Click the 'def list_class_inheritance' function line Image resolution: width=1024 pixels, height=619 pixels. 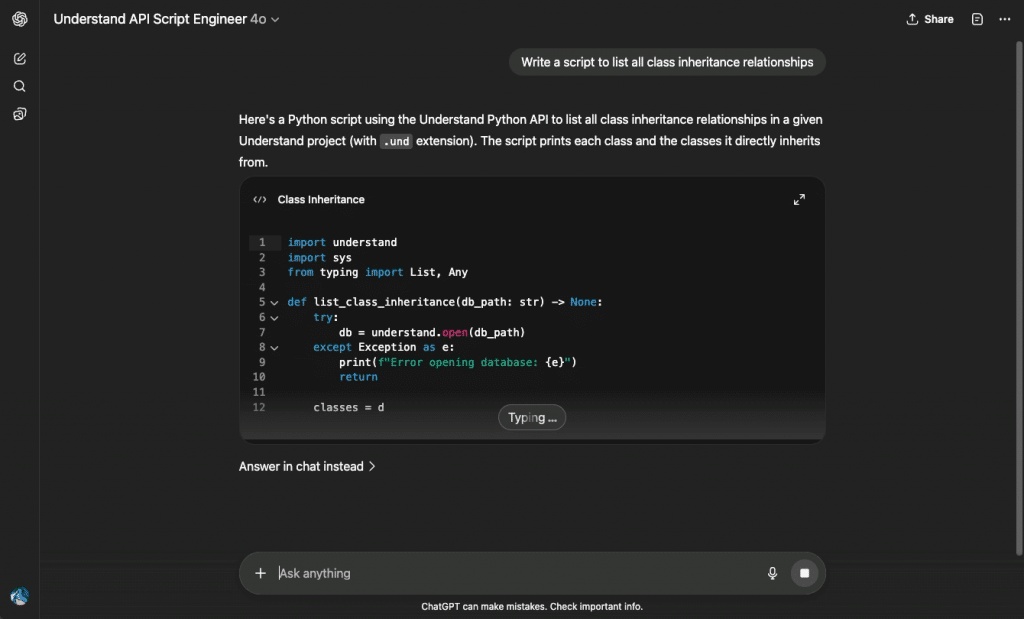click(445, 302)
